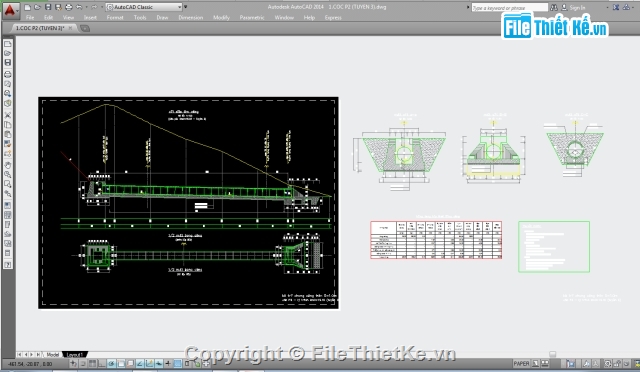The image size is (640, 372).
Task: Toggle Polar tracking in the status bar
Action: [111, 363]
